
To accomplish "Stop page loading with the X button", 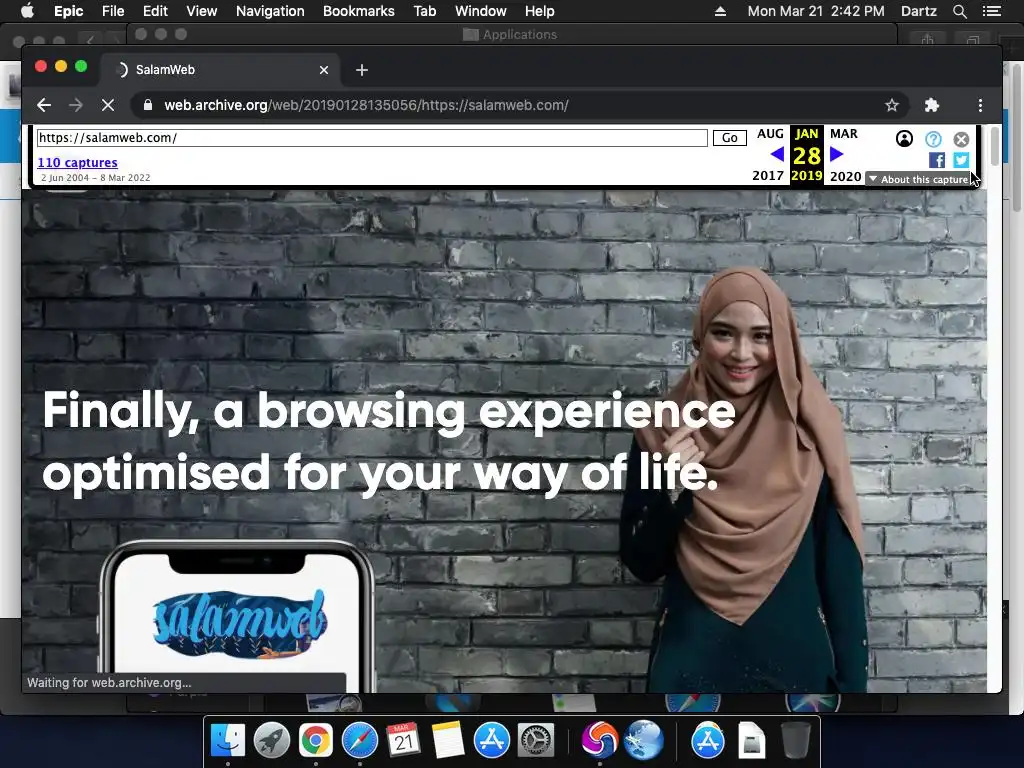I will tap(108, 105).
